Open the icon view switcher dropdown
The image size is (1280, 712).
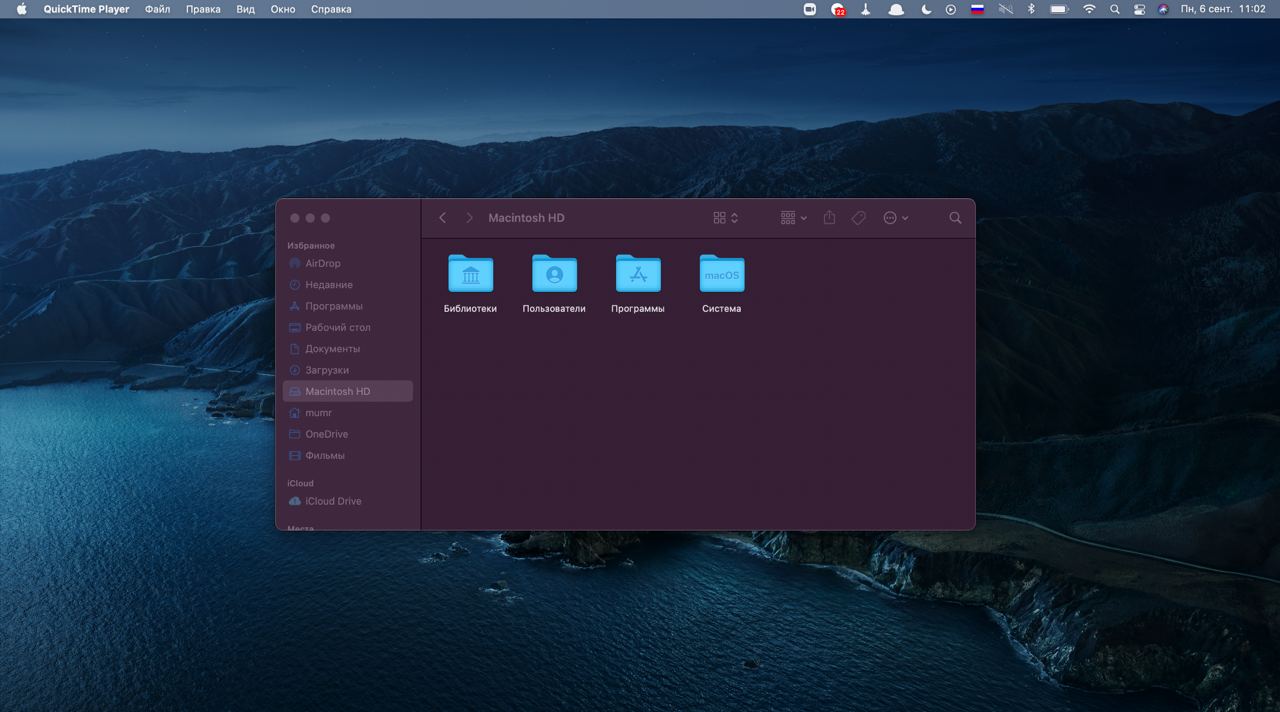[726, 218]
